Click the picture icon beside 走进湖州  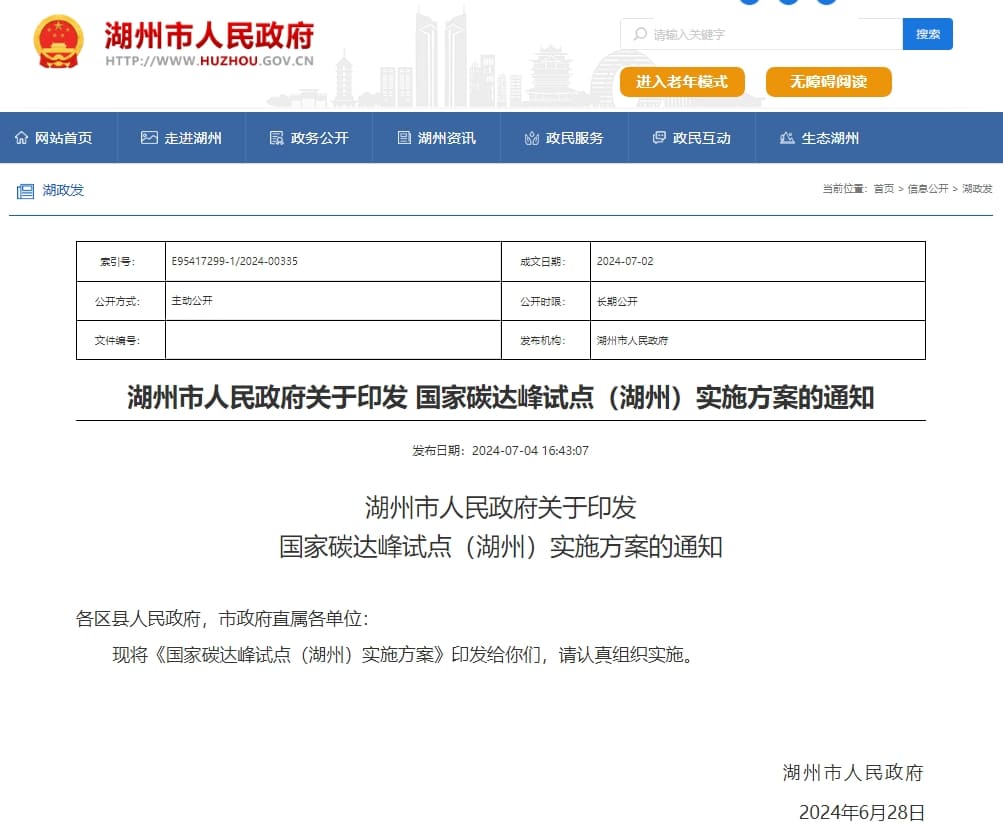[x=149, y=138]
